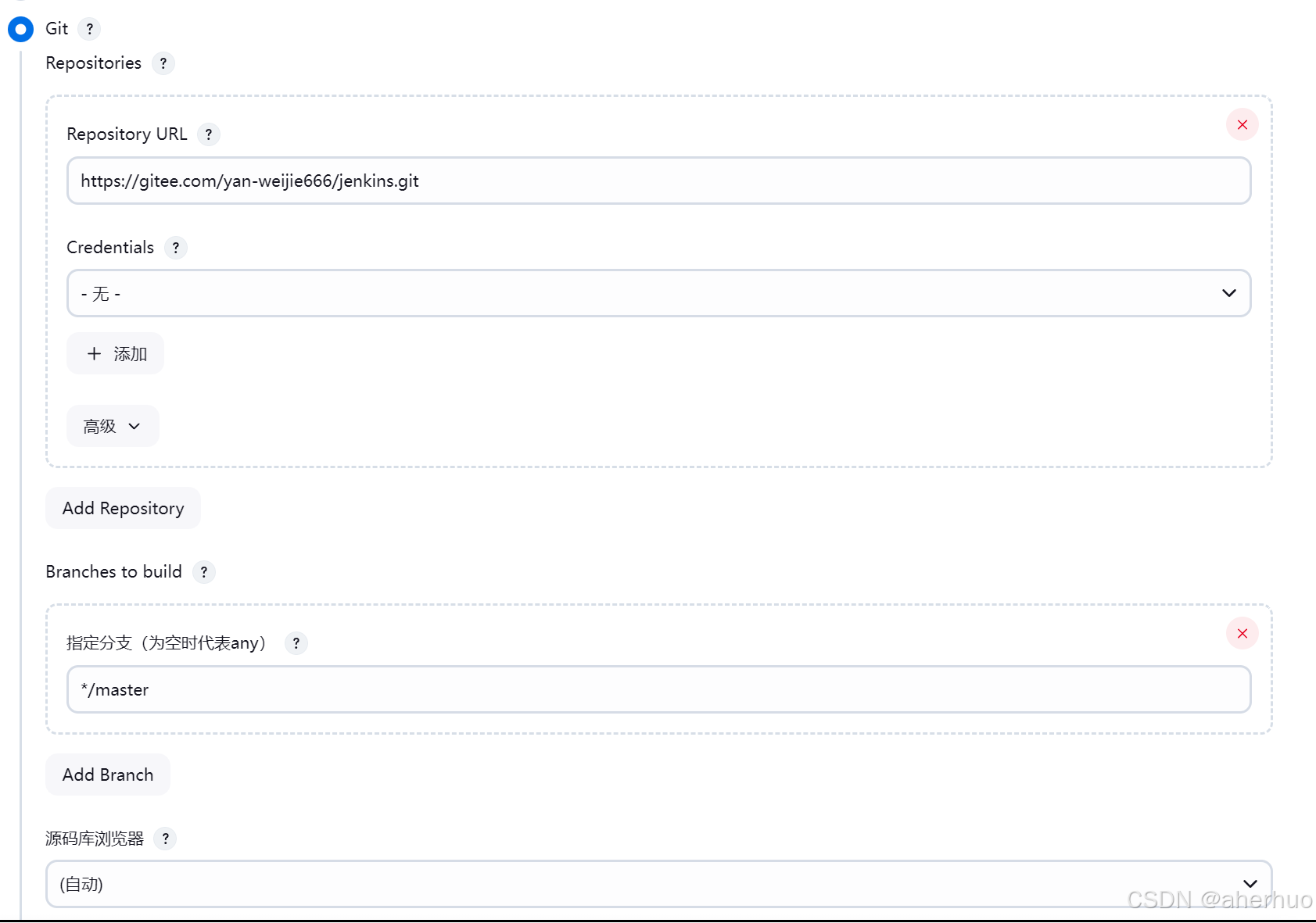Expand the 高级 advanced options

(113, 426)
